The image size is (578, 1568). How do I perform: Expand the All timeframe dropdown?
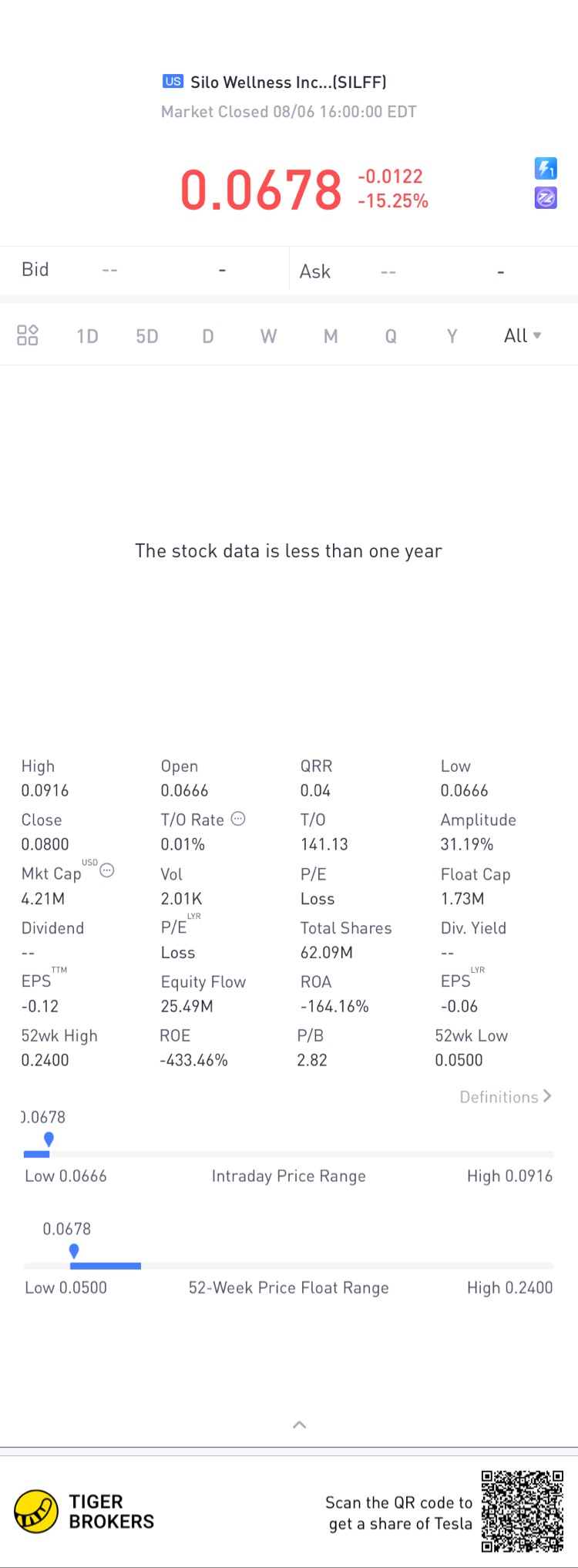pyautogui.click(x=523, y=335)
